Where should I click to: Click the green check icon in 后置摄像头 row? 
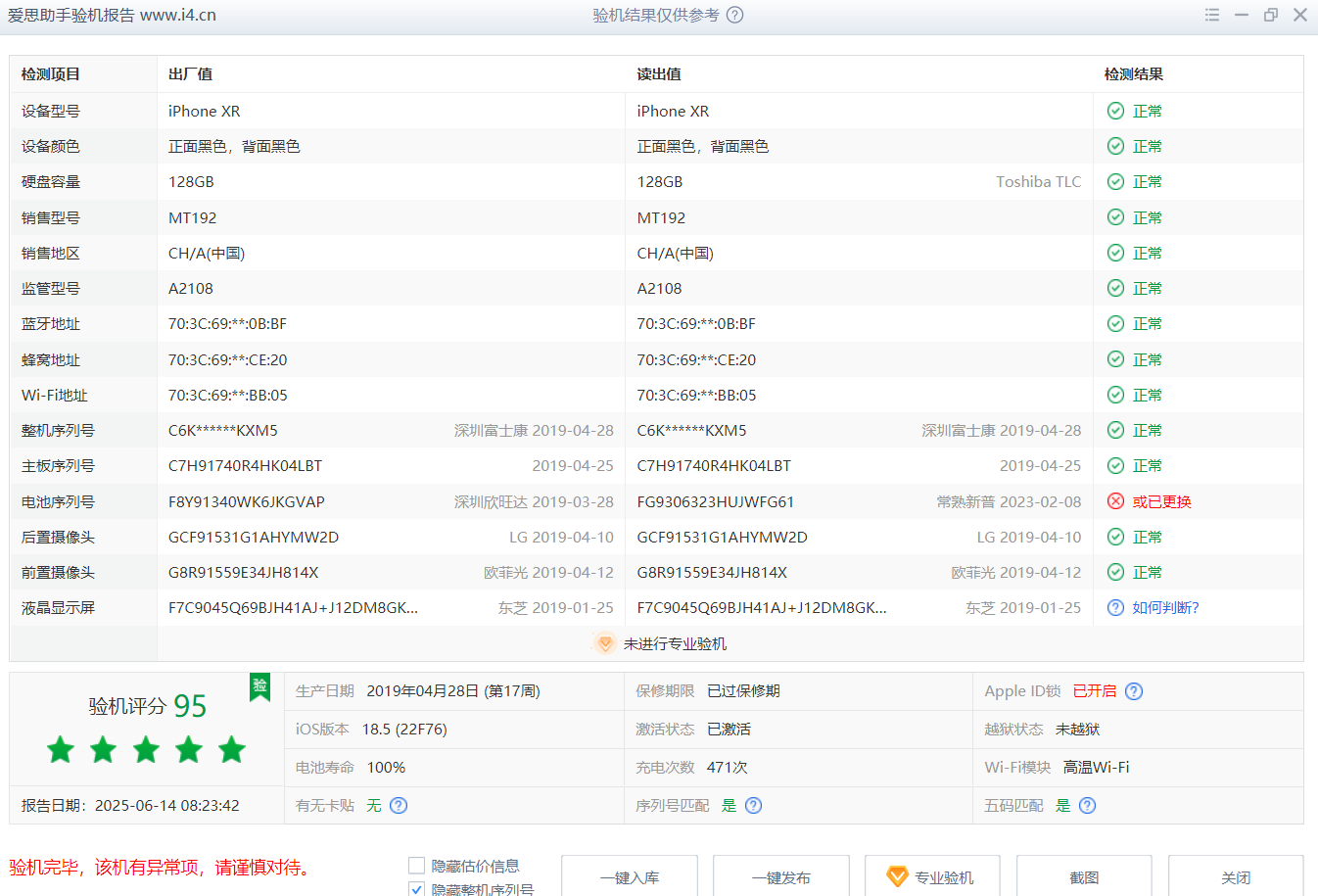point(1115,537)
